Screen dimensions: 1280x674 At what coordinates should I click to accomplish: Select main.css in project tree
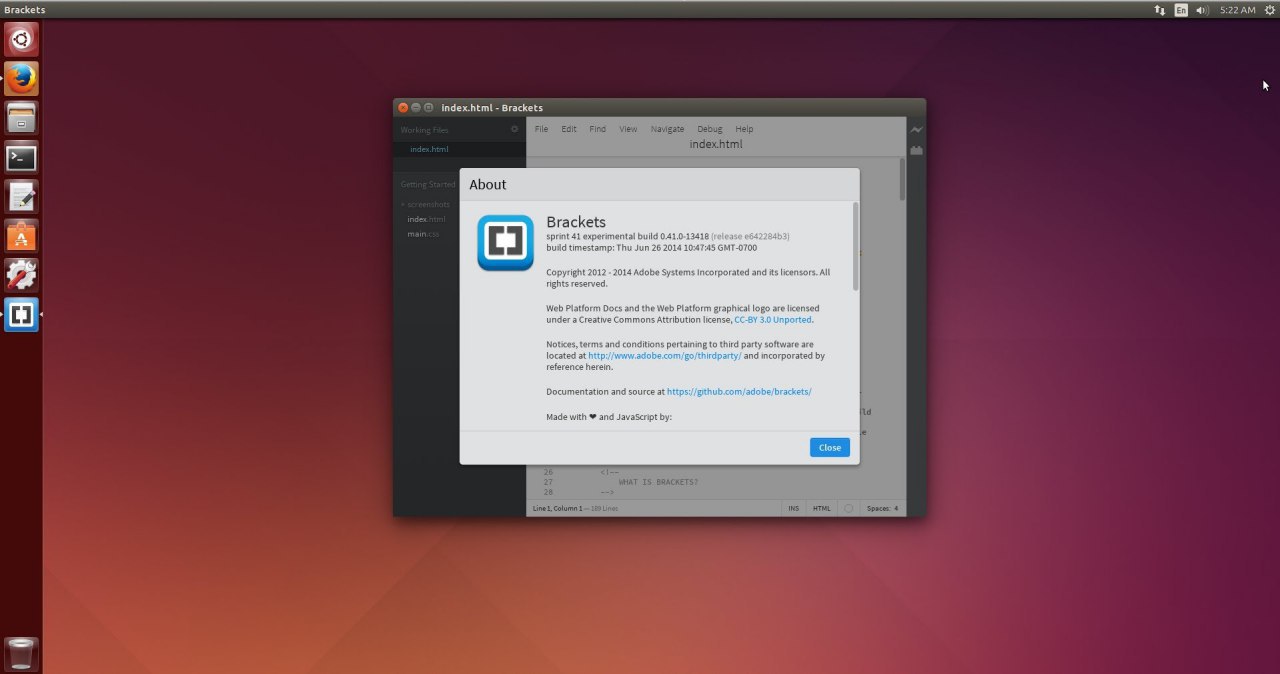coord(423,234)
